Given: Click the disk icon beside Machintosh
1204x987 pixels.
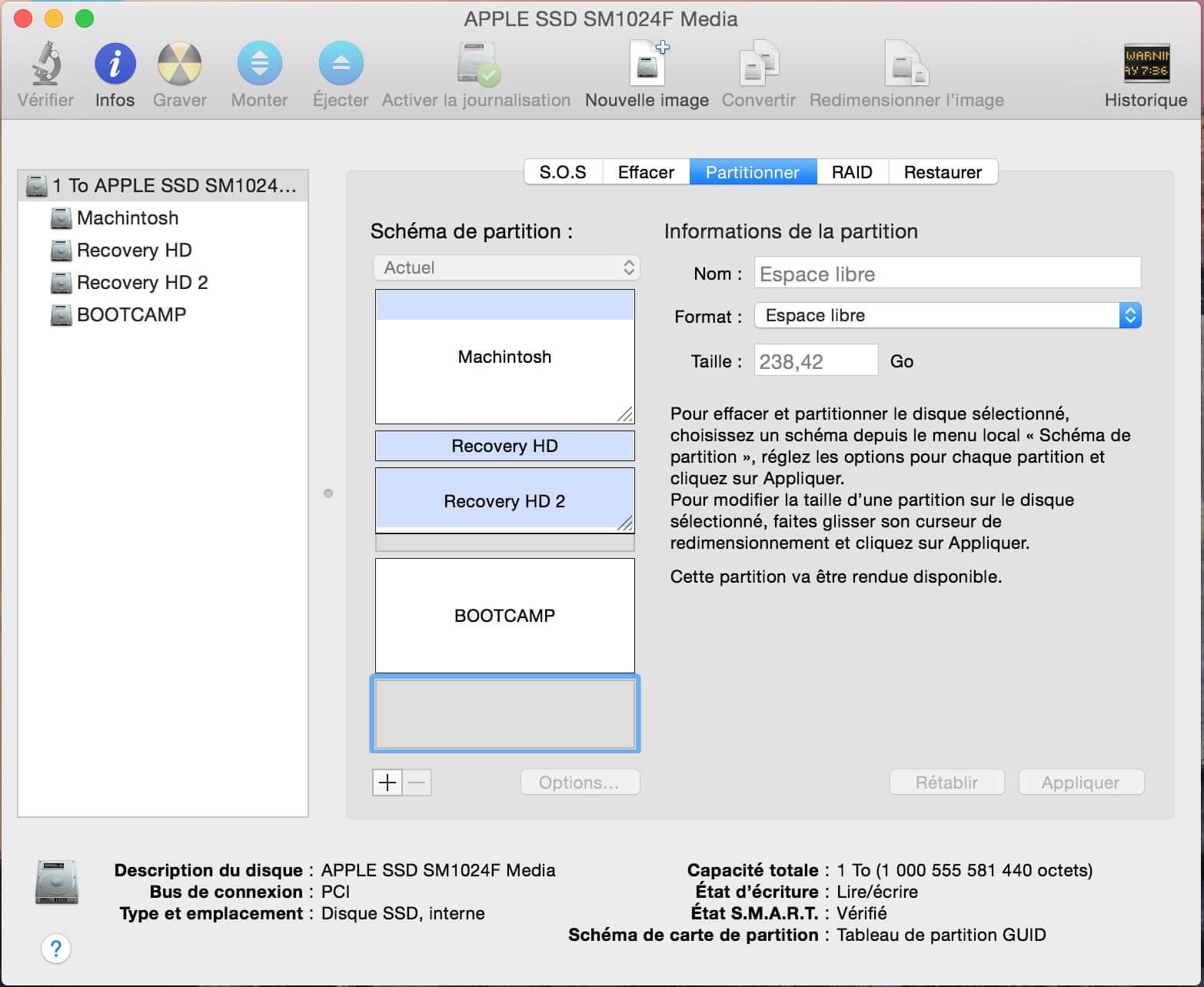Looking at the screenshot, I should (61, 218).
